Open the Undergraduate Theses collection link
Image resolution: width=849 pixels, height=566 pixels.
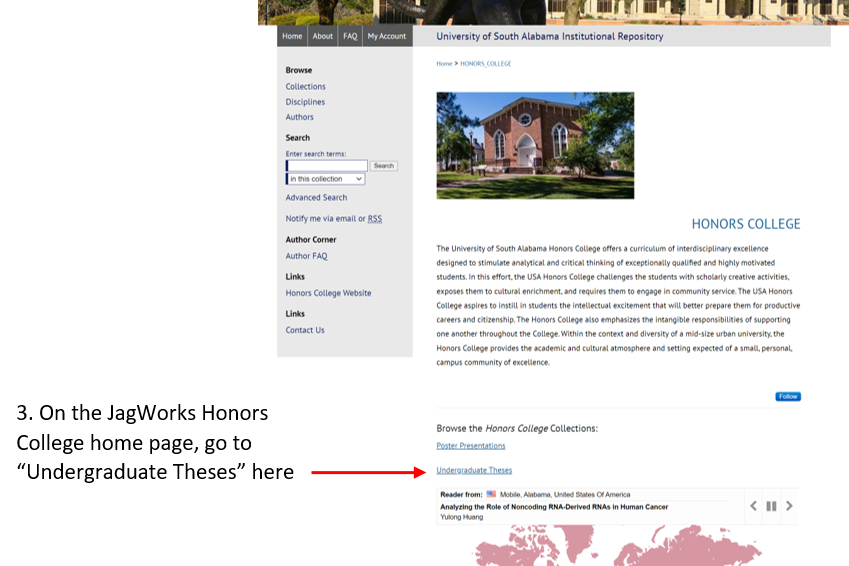(474, 470)
